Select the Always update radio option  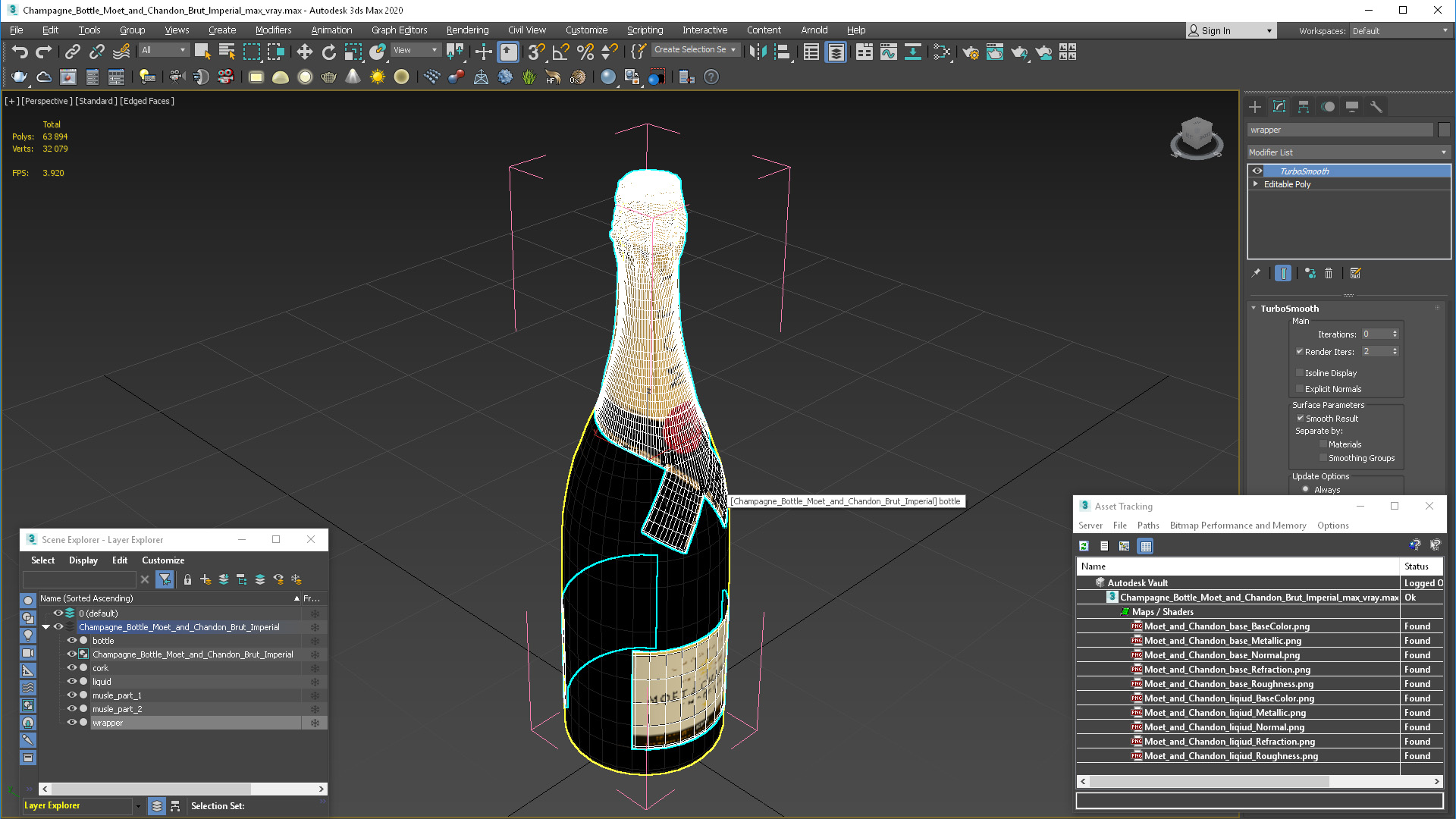(x=1306, y=490)
